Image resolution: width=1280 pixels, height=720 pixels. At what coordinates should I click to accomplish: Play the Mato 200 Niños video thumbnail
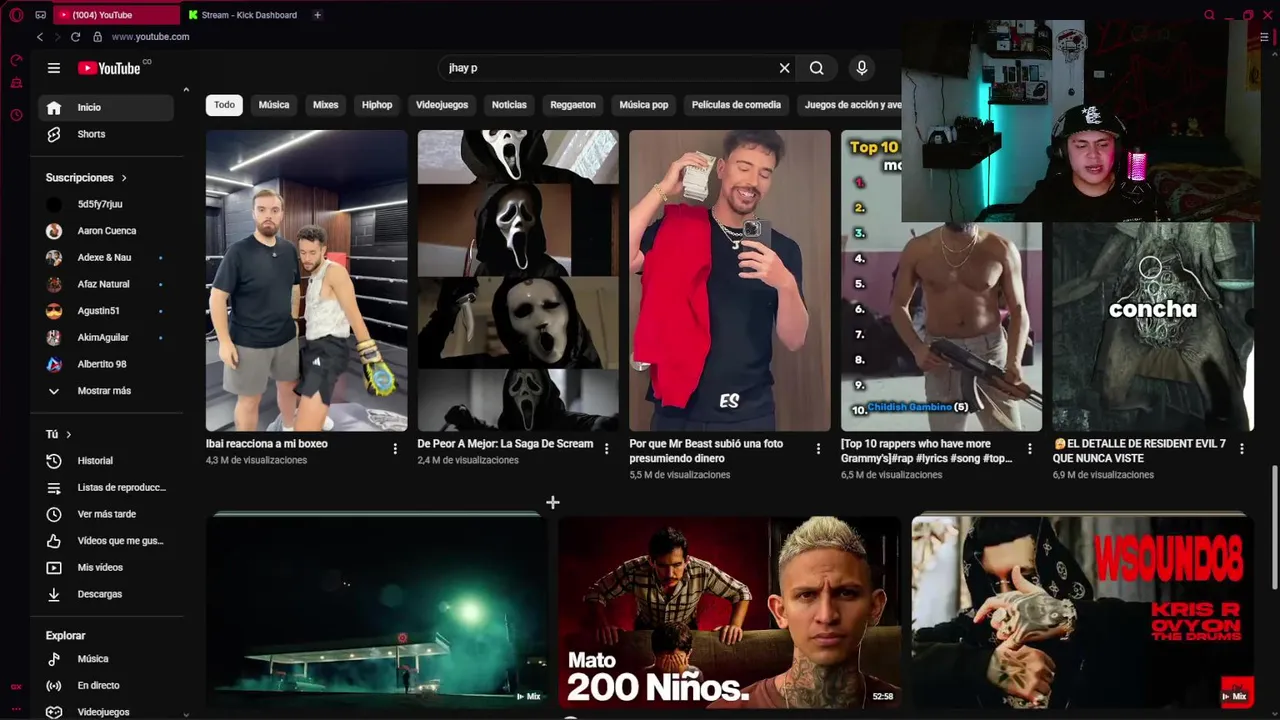tap(729, 612)
